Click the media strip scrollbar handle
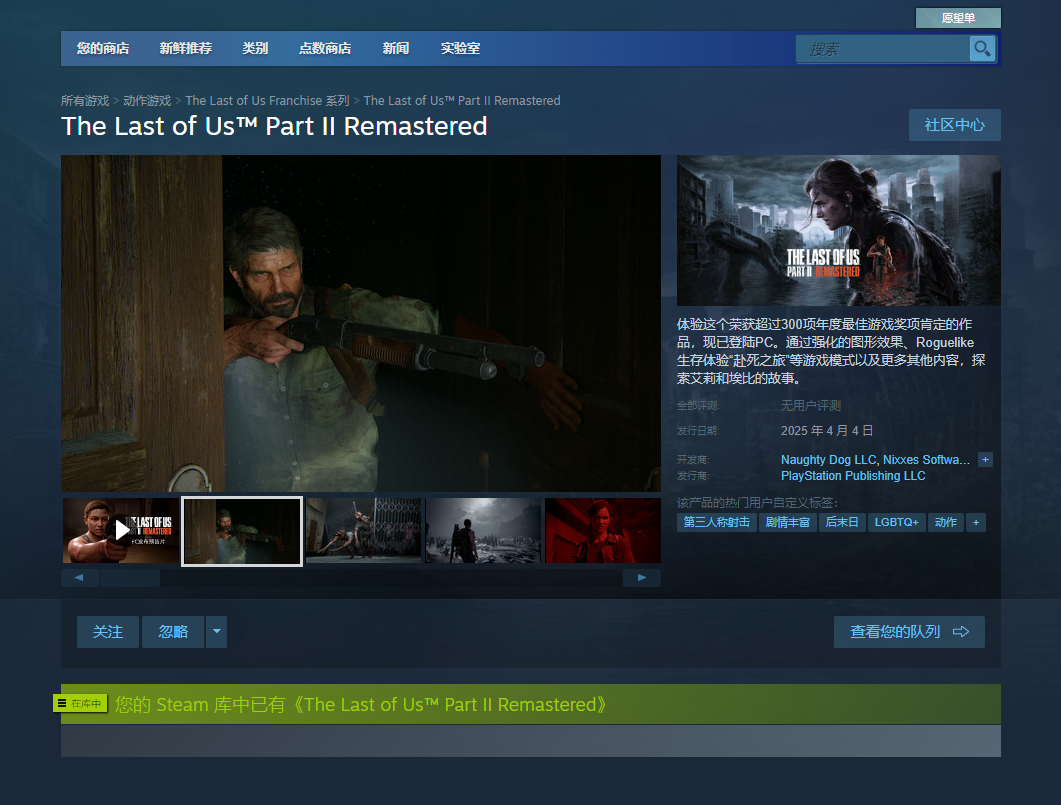This screenshot has height=805, width=1061. tap(130, 578)
